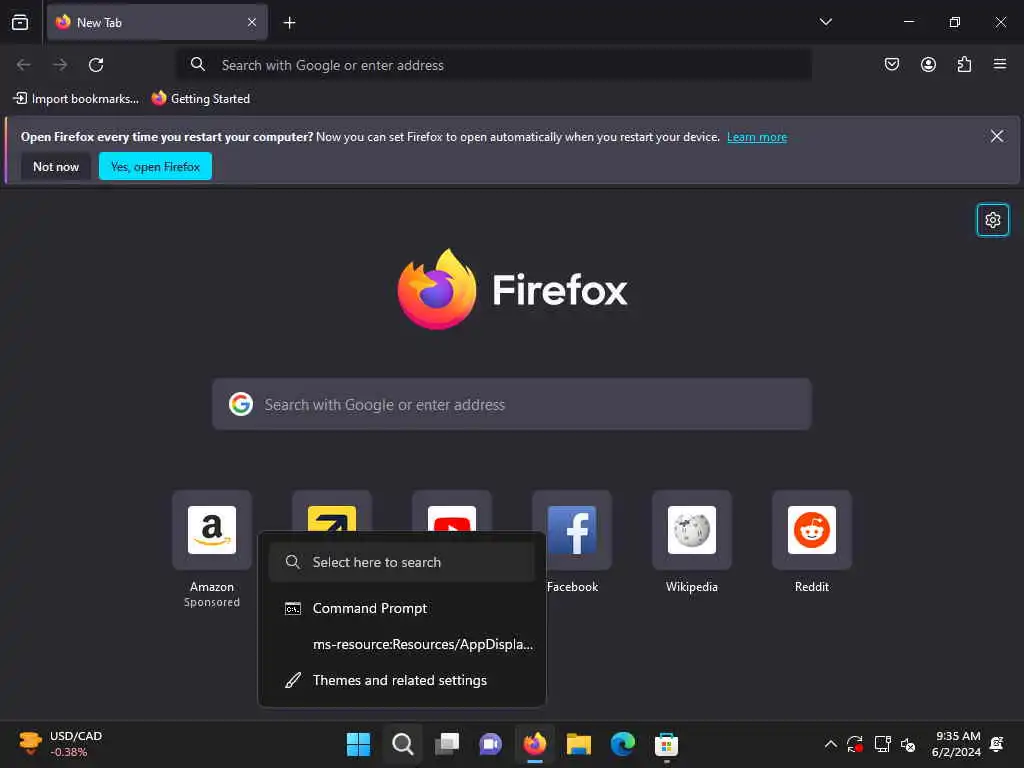Open clock showing 9:35 AM
The height and width of the screenshot is (768, 1024).
point(957,744)
